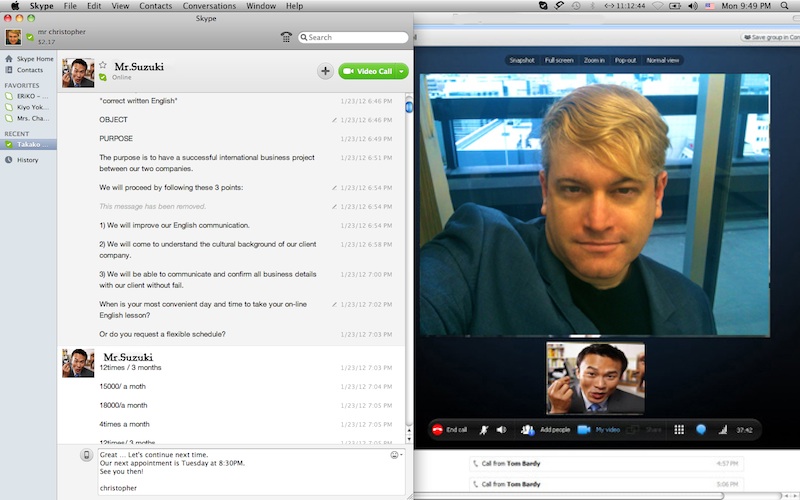Click first 'Call from Tom Bardy' 4:57 PM entry
The height and width of the screenshot is (500, 800).
[606, 464]
